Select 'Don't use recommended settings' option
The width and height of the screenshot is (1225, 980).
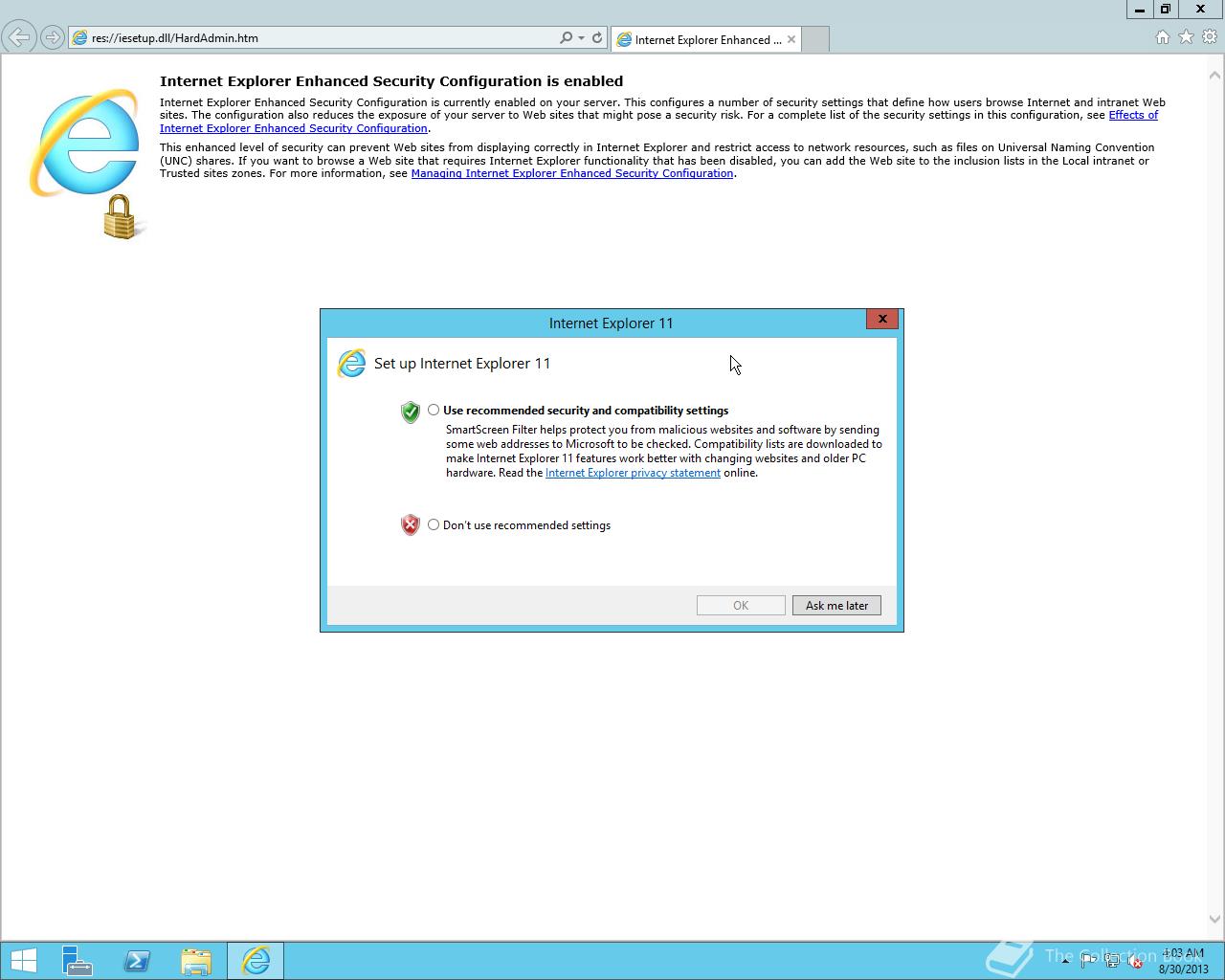tap(434, 524)
